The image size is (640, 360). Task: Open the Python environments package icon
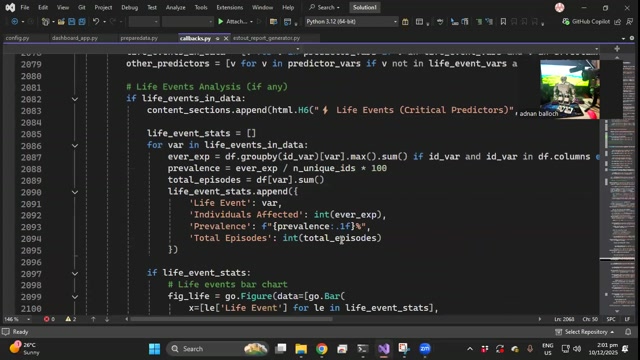tap(405, 22)
